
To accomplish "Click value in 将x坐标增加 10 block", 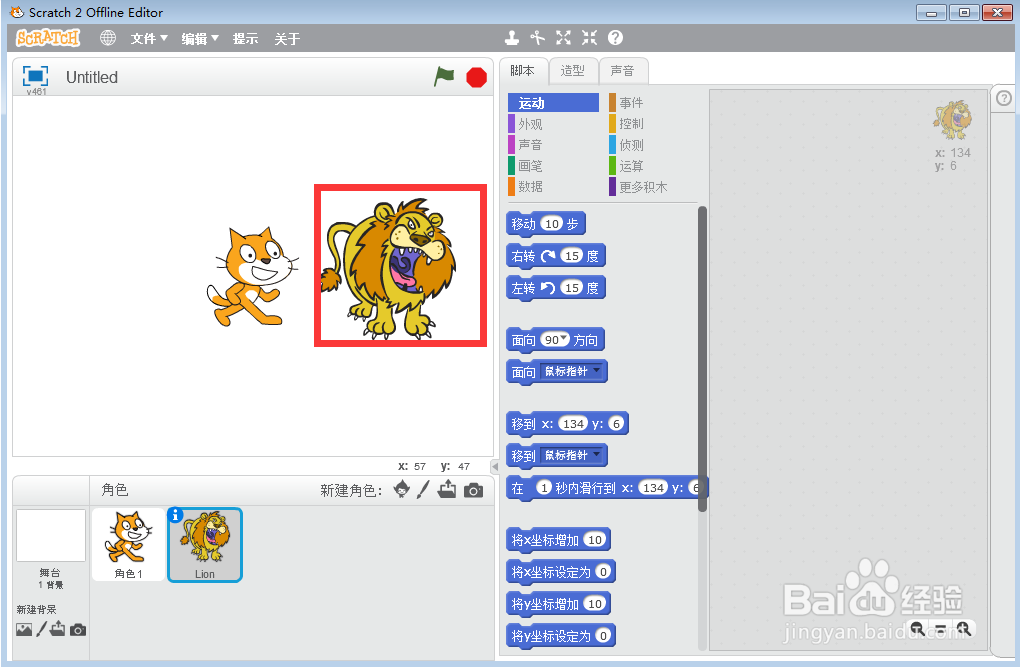I will point(595,539).
